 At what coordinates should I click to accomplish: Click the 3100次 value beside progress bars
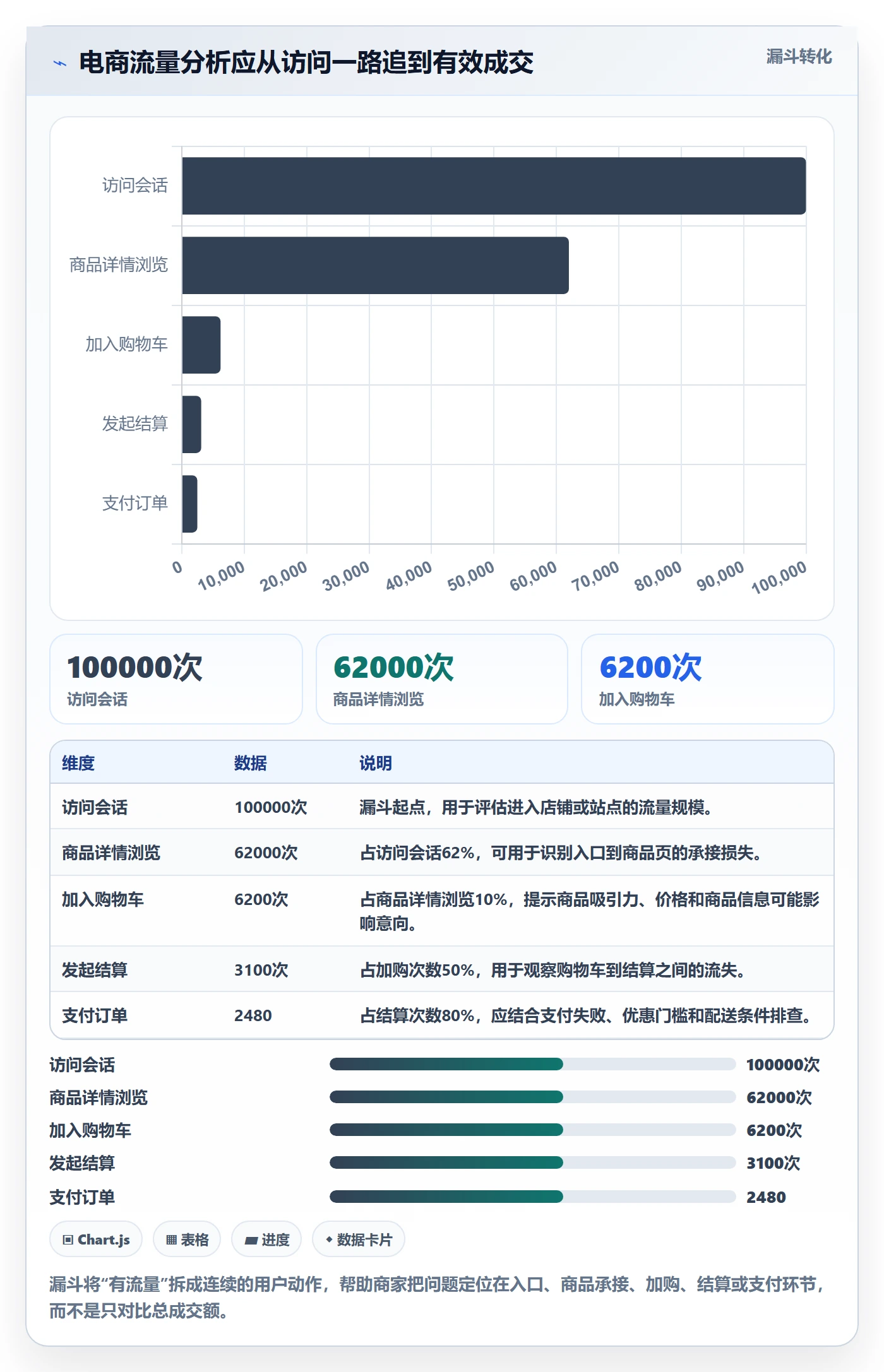tap(773, 1163)
